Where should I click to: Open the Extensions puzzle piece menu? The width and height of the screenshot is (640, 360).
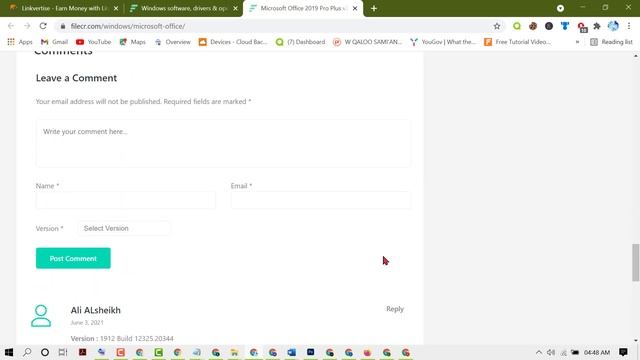597,26
